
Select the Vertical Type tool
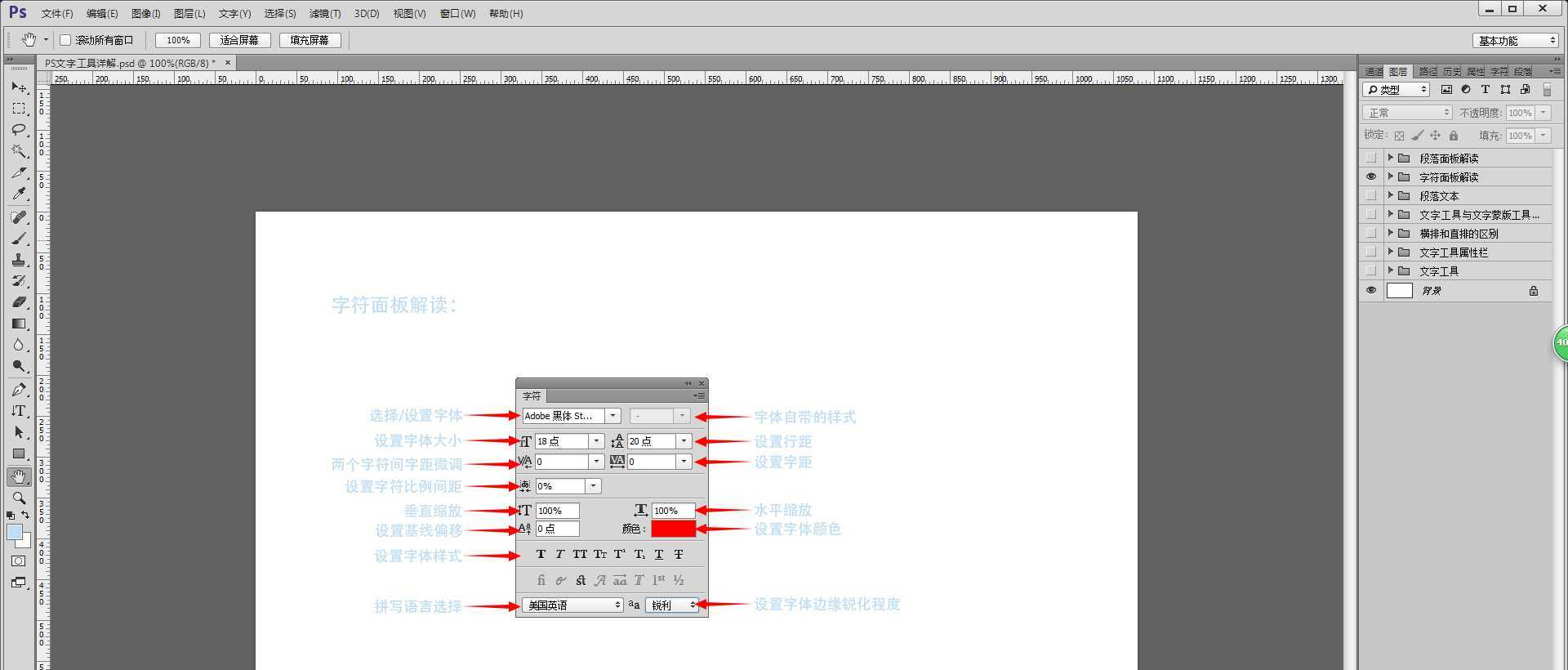19,411
